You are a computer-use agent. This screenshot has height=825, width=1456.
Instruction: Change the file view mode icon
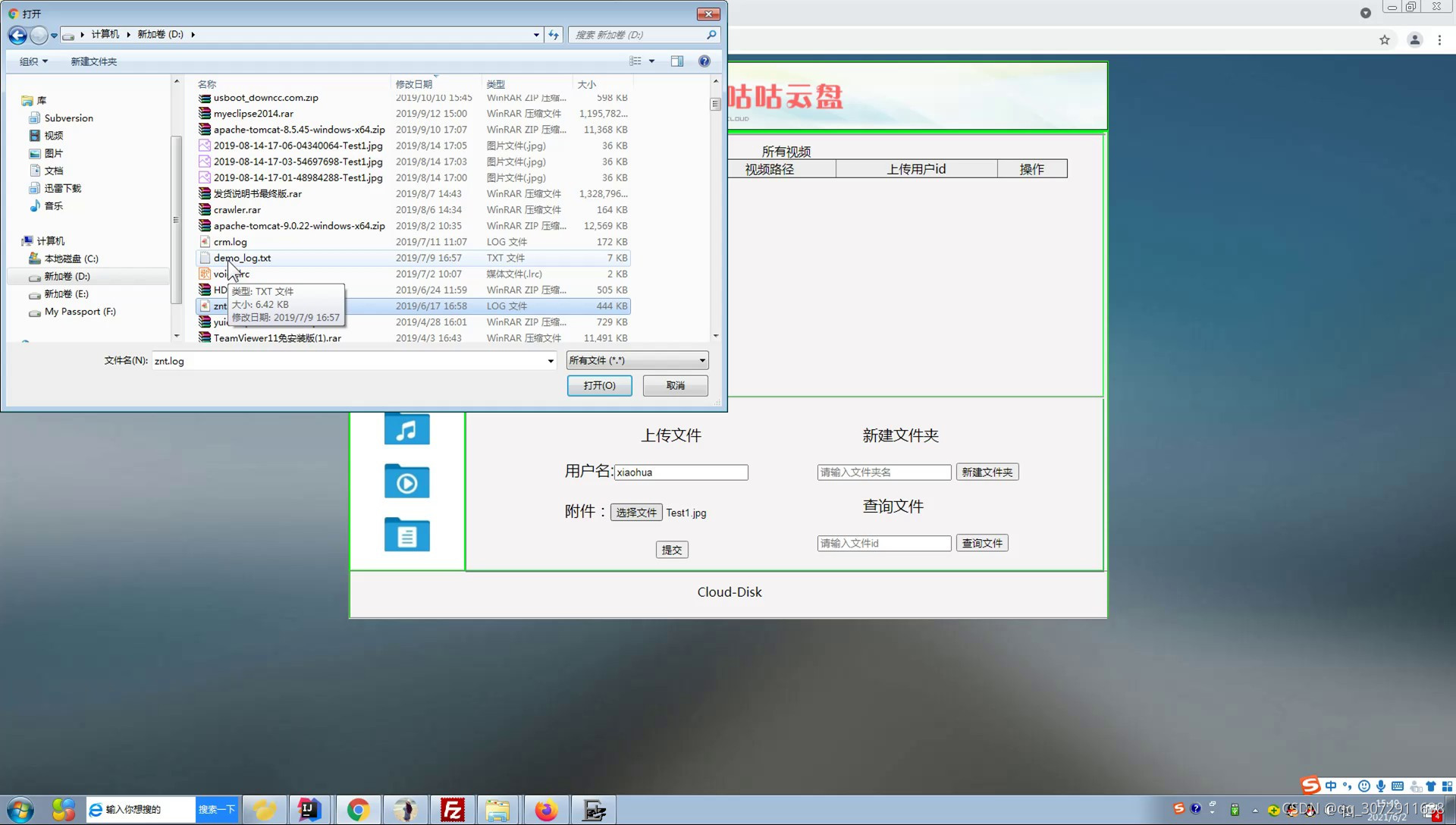(x=635, y=61)
